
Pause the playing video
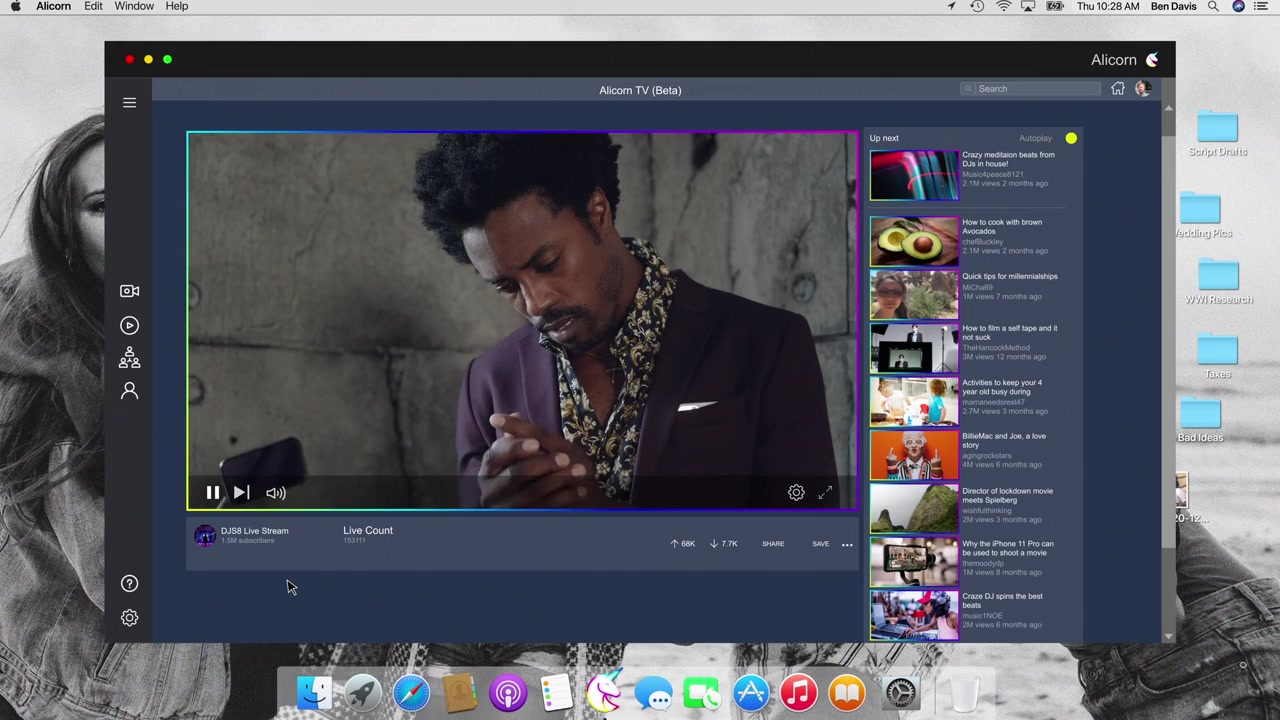coord(213,493)
